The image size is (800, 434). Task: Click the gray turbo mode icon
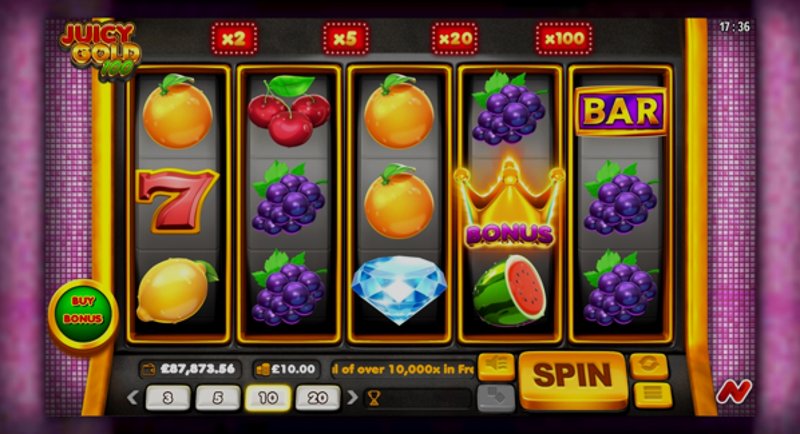click(x=495, y=397)
